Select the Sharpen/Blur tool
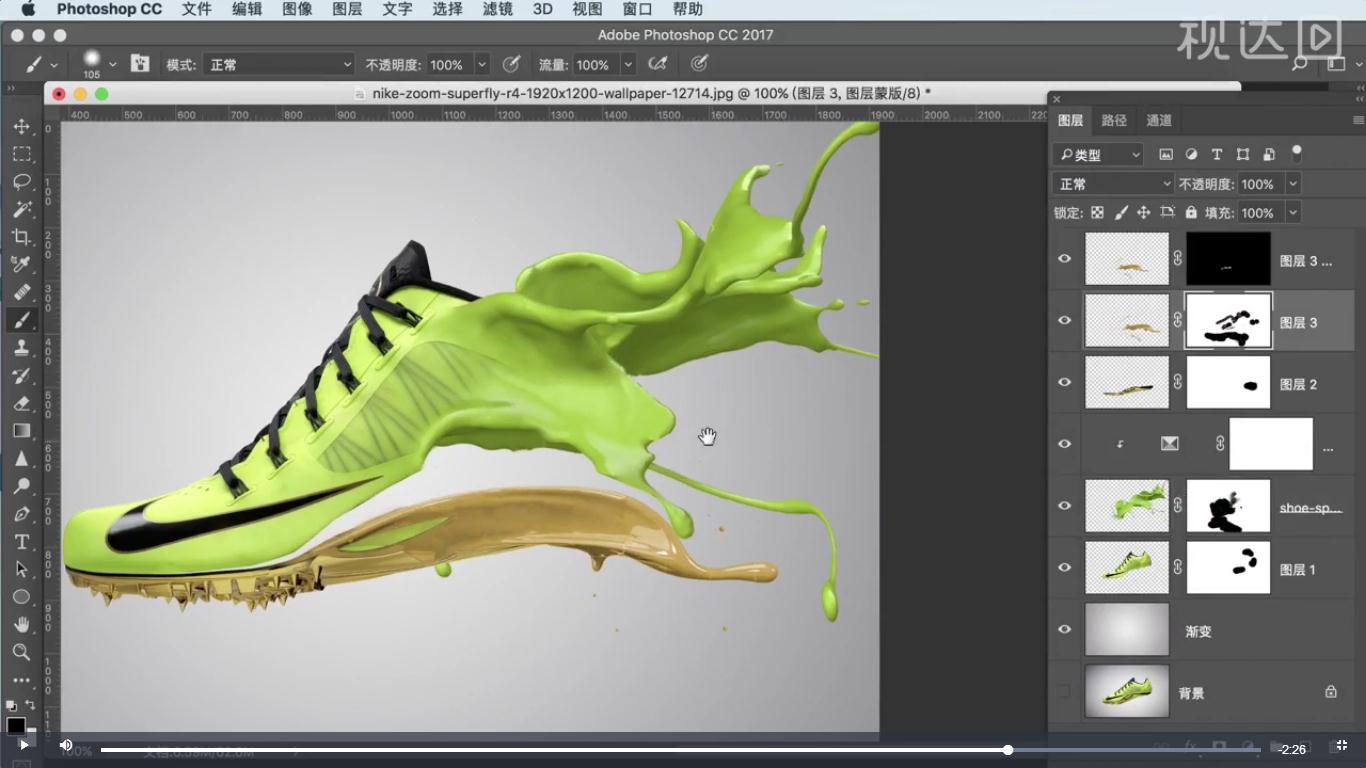Screen dimensions: 1366x768 21,459
